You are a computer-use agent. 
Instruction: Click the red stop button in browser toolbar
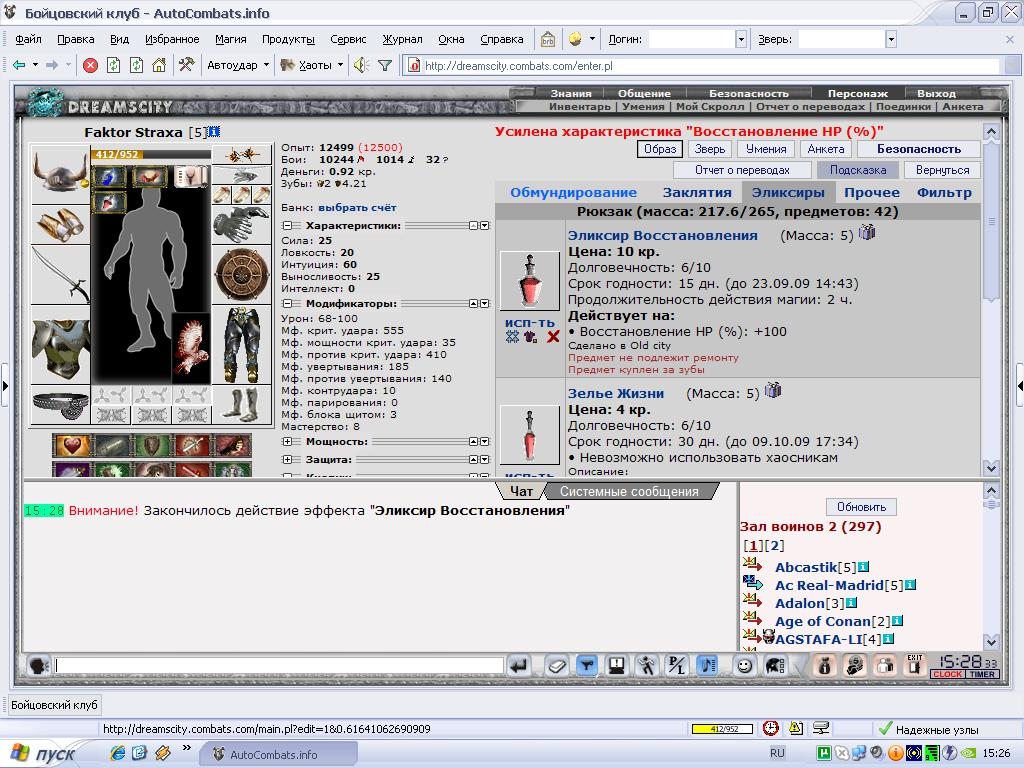[x=91, y=65]
